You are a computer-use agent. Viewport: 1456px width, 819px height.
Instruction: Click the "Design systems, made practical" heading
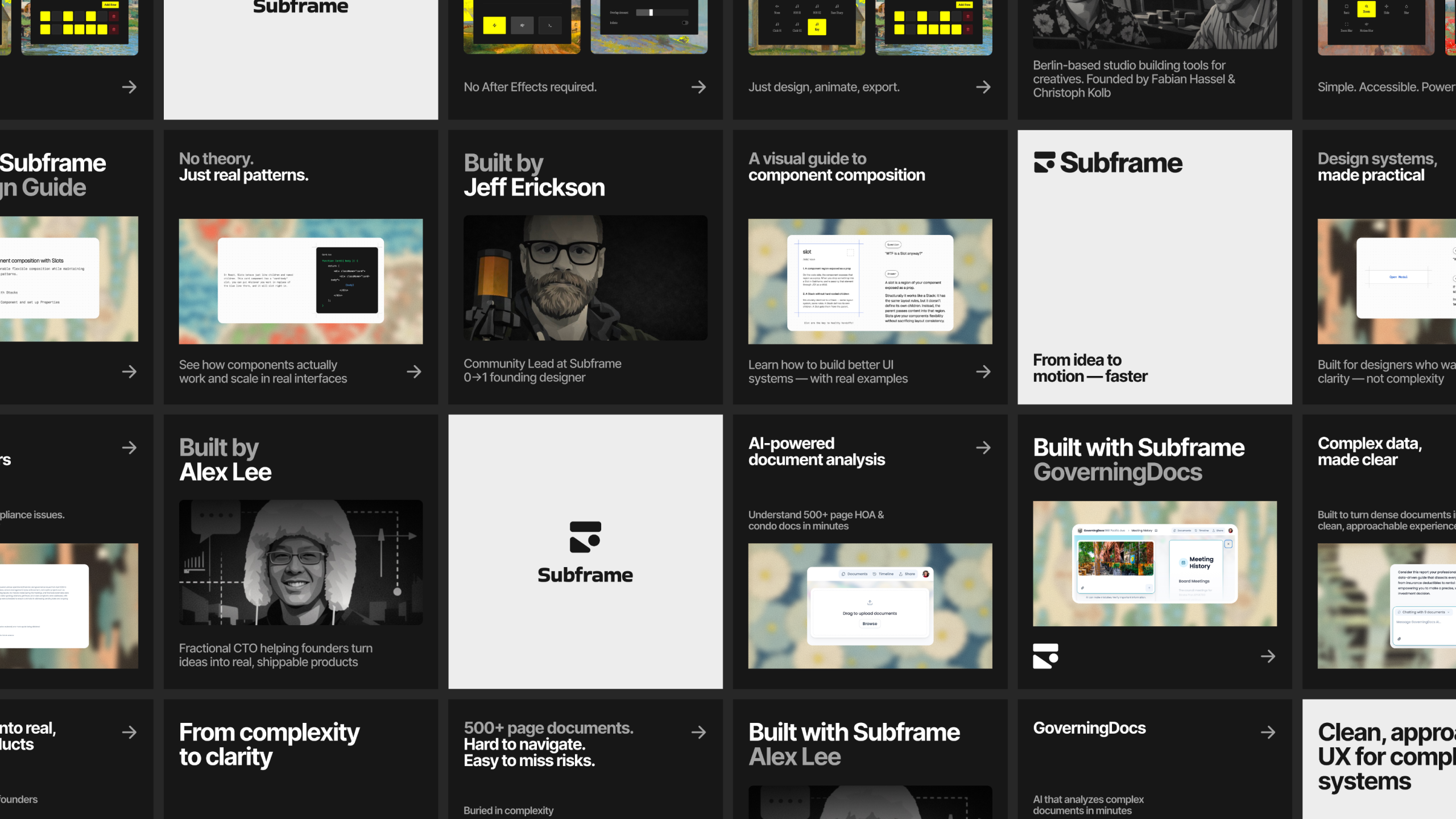tap(1377, 167)
